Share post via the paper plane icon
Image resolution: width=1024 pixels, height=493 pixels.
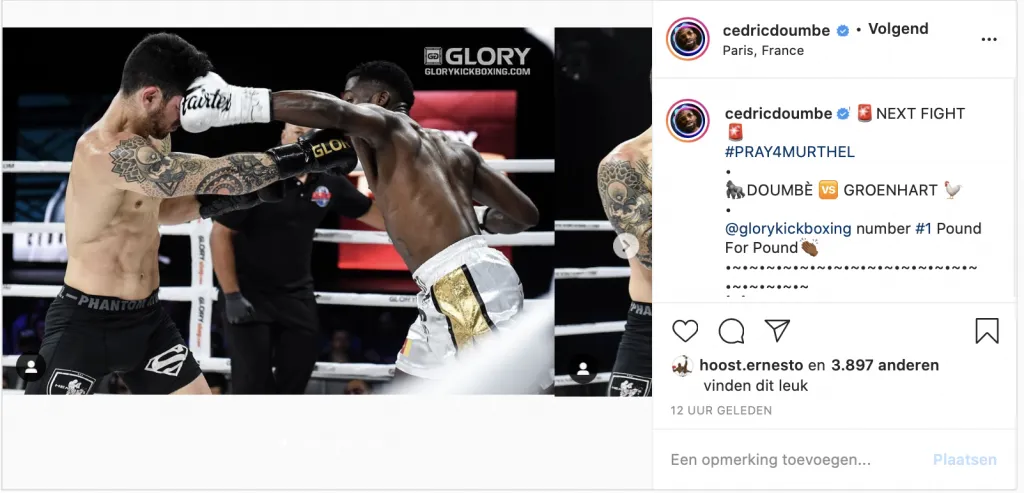tap(777, 330)
